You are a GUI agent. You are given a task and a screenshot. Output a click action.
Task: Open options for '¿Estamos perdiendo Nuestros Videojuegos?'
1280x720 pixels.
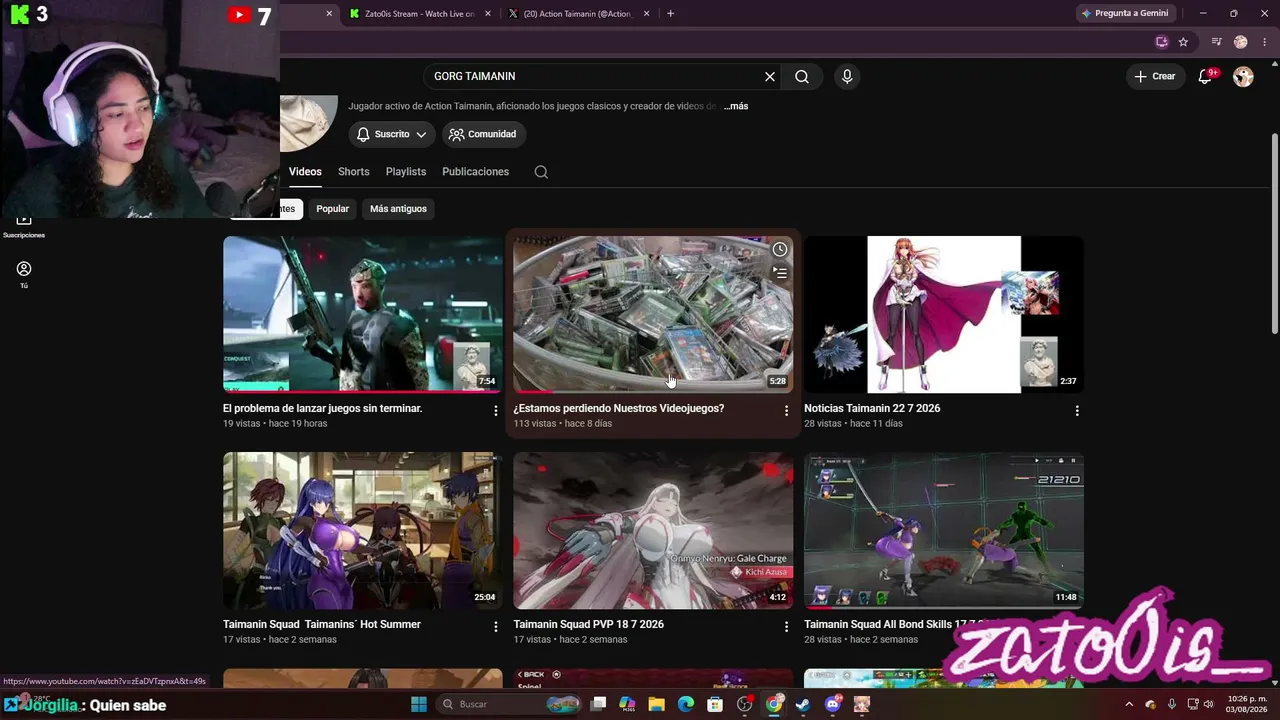click(x=786, y=410)
